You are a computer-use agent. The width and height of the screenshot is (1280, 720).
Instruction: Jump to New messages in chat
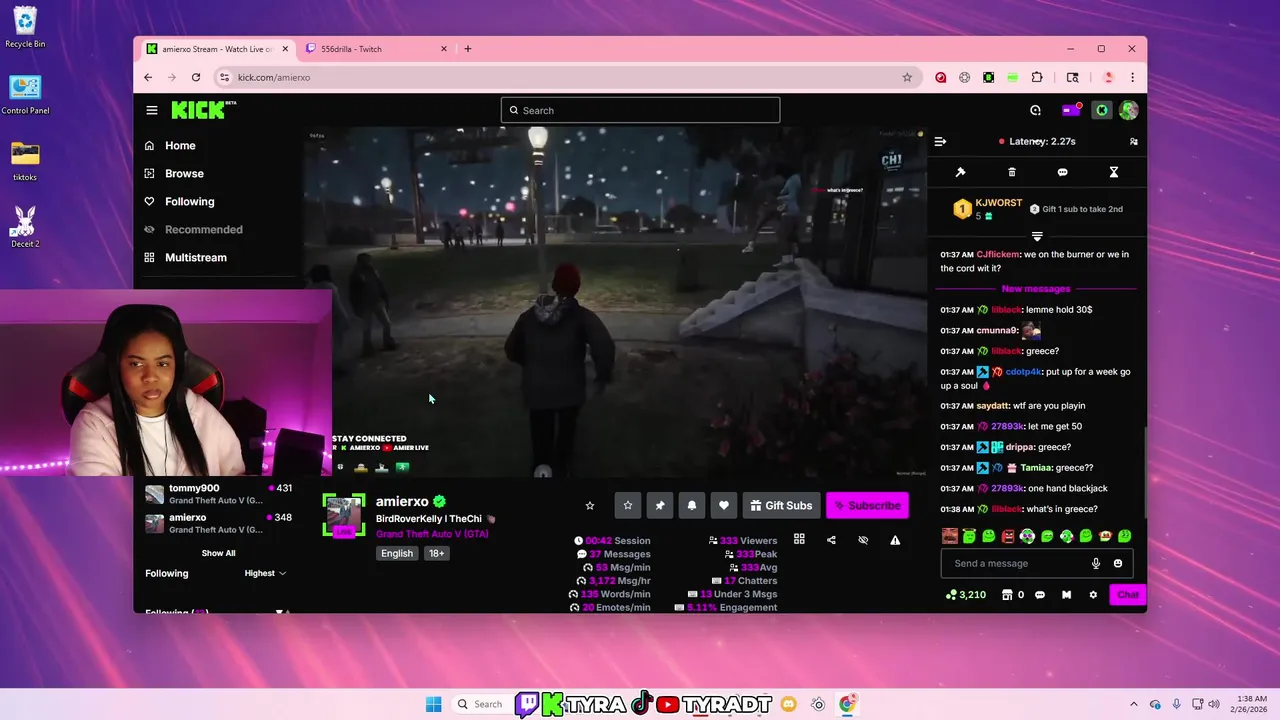click(x=1035, y=289)
